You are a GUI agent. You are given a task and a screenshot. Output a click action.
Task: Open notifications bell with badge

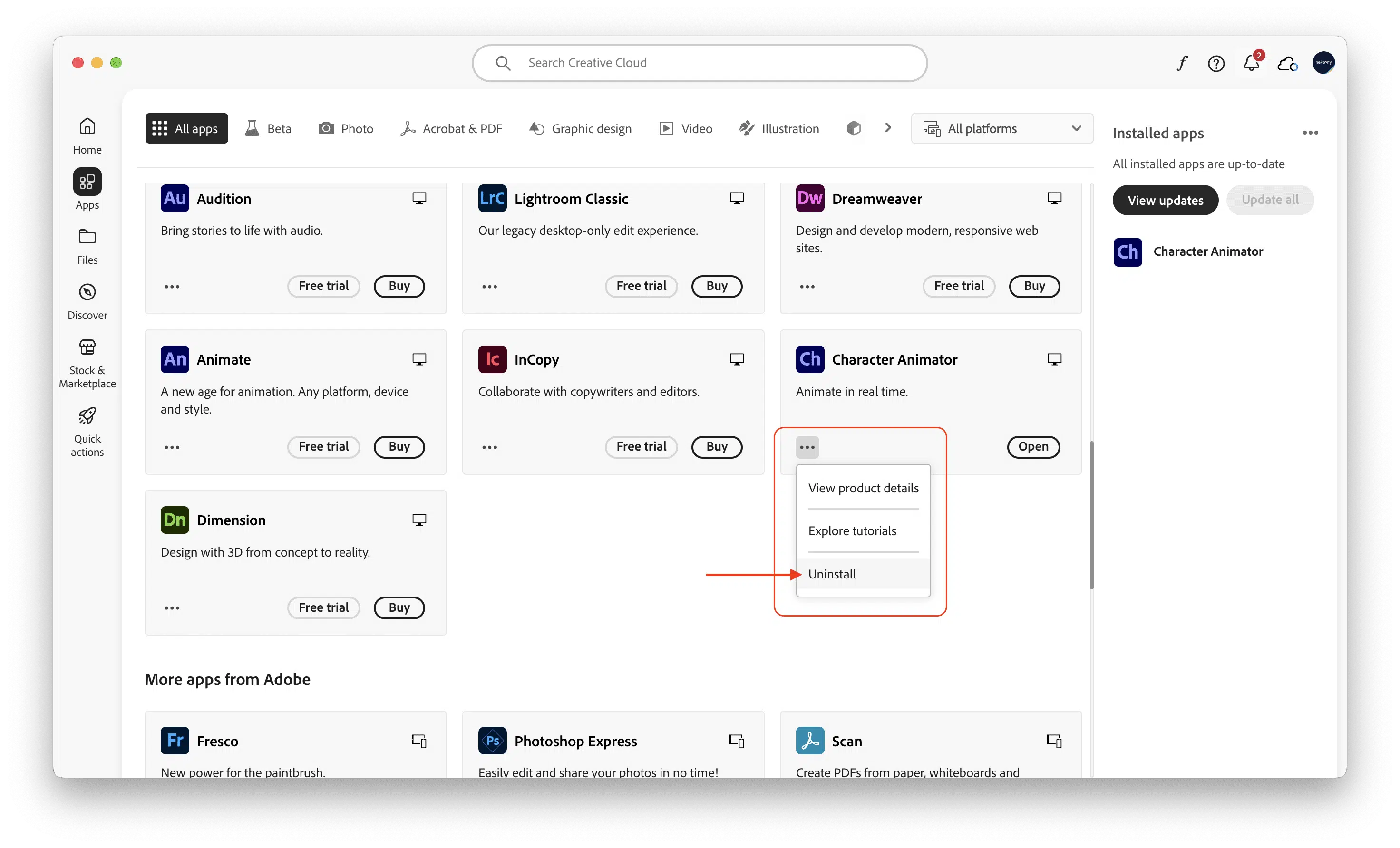(x=1251, y=63)
